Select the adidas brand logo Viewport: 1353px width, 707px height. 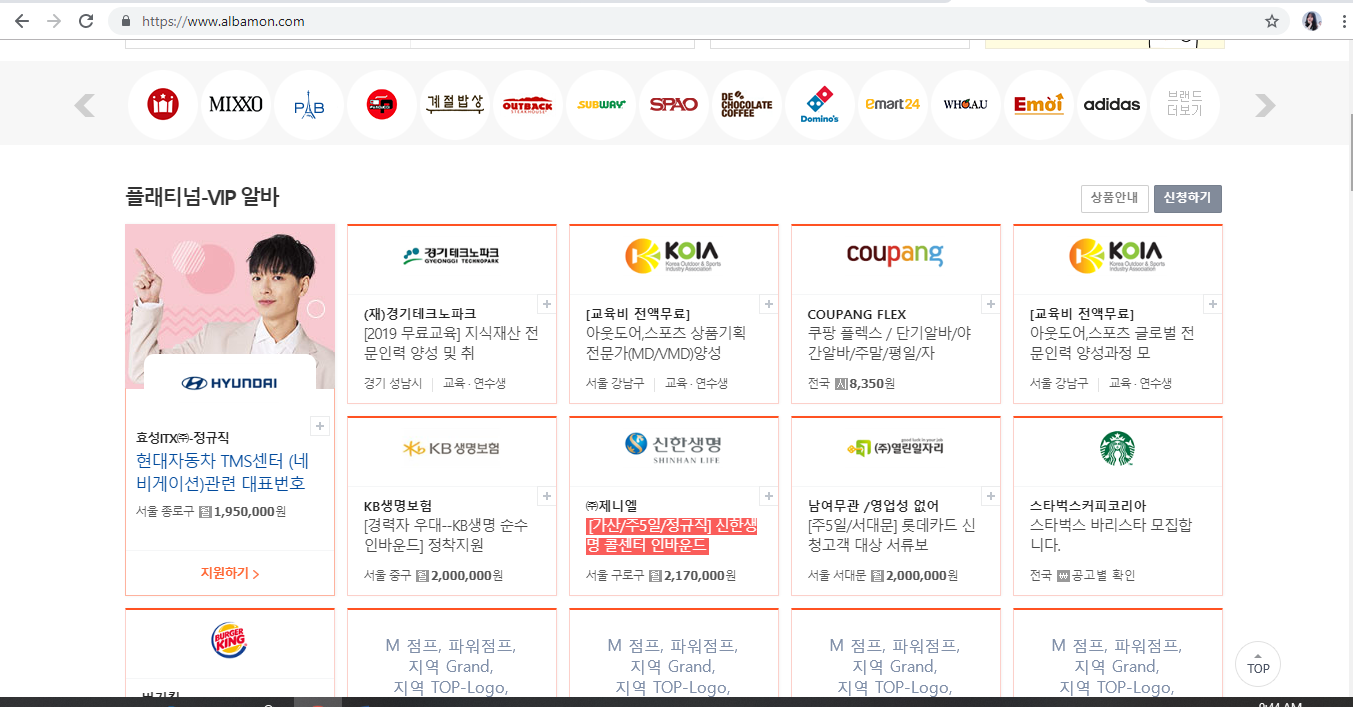(x=1112, y=105)
